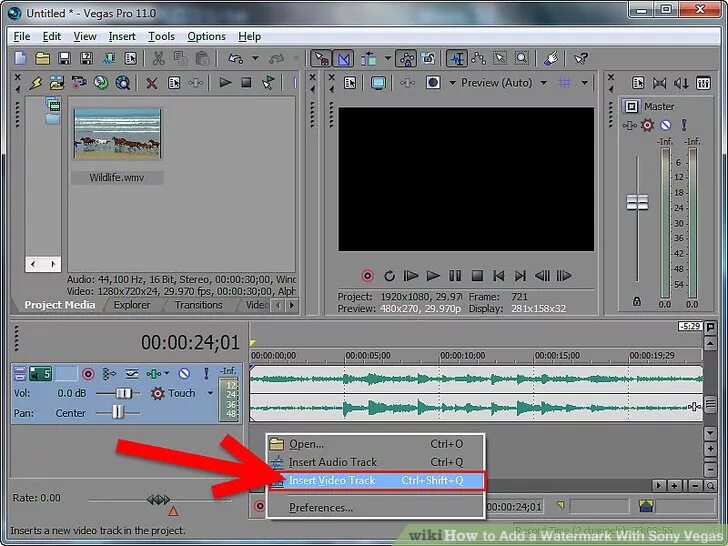Click the Media FX lightning icon in Project Media
Screen dimensions: 728x546
[36, 83]
